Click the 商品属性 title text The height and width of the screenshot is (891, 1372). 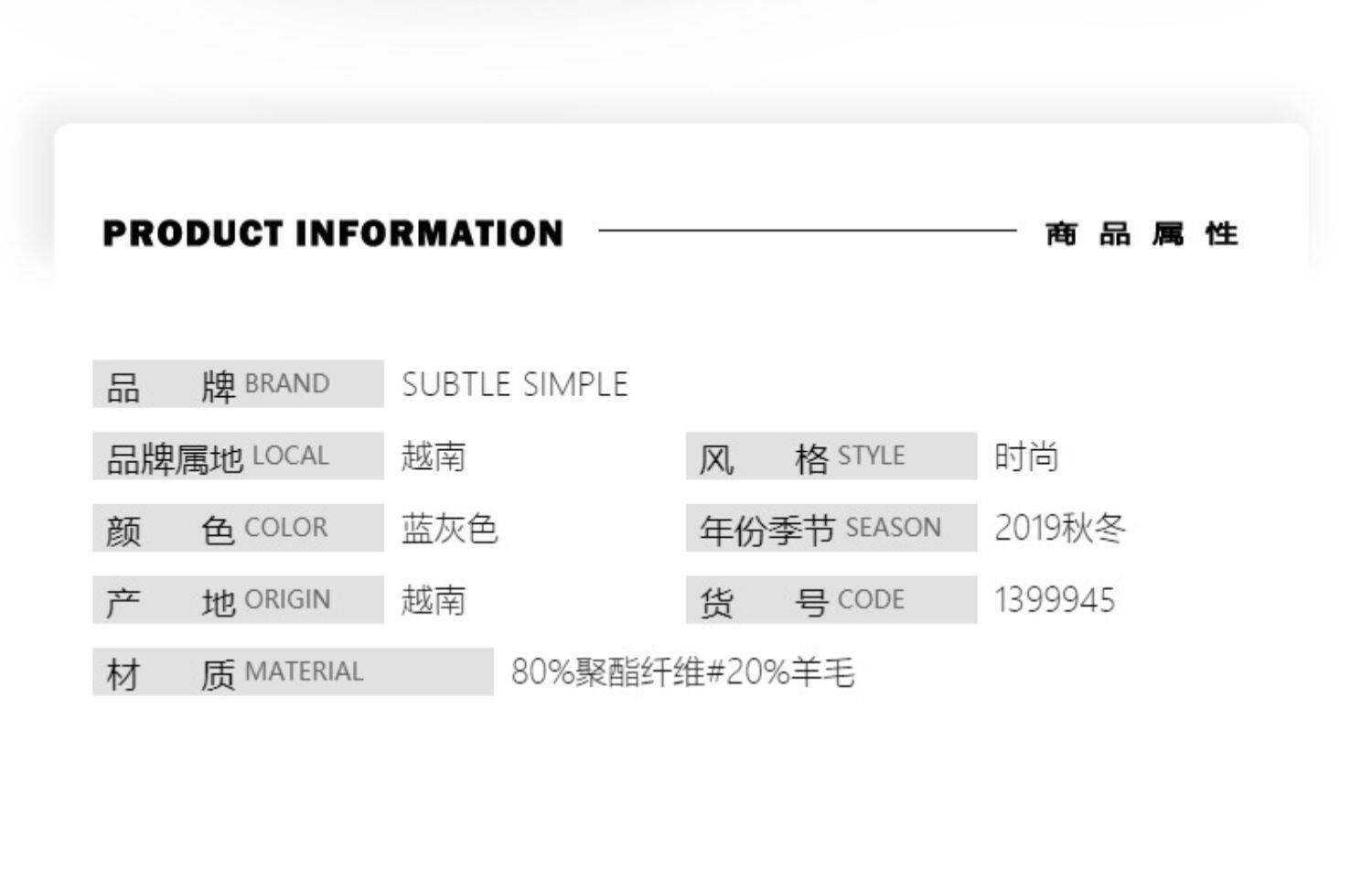coord(1142,234)
